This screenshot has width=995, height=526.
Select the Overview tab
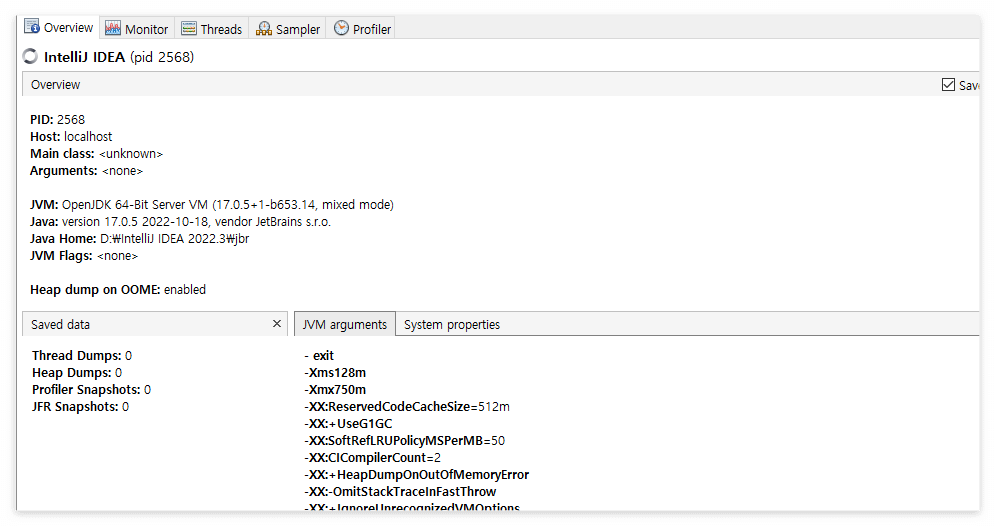point(59,27)
